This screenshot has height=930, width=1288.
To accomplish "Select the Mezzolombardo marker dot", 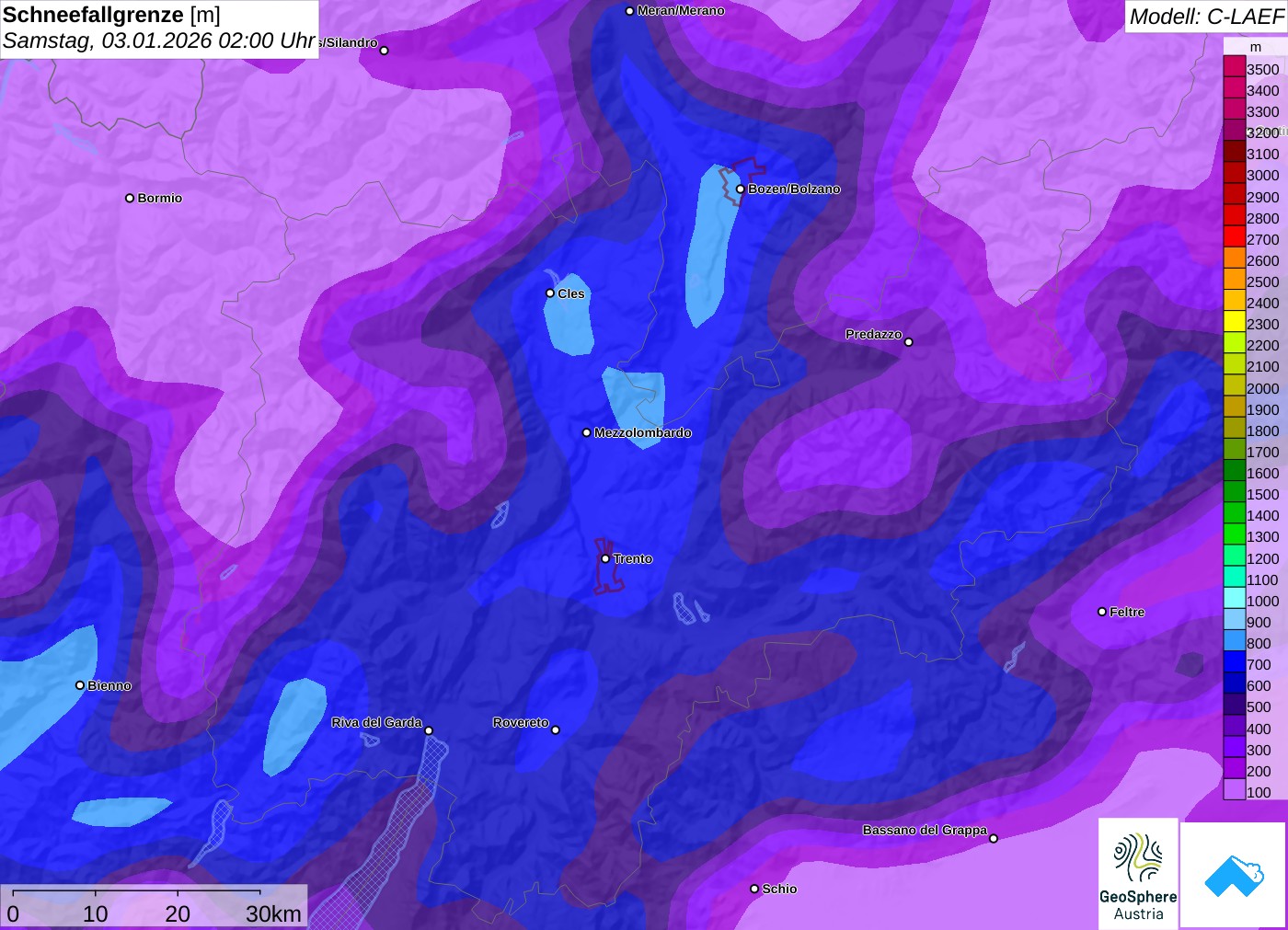I will (x=587, y=432).
